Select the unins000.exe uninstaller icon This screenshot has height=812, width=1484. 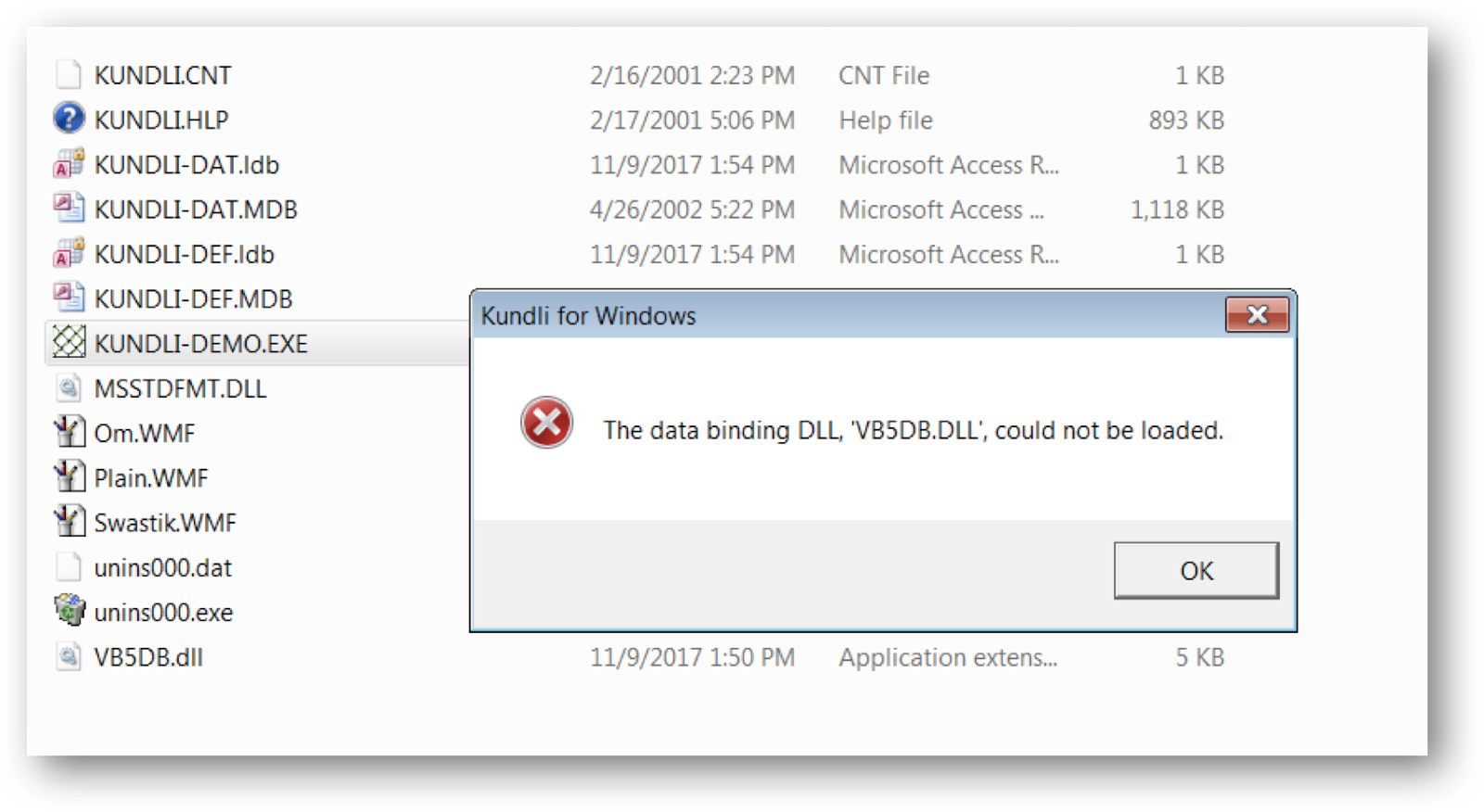pyautogui.click(x=69, y=611)
